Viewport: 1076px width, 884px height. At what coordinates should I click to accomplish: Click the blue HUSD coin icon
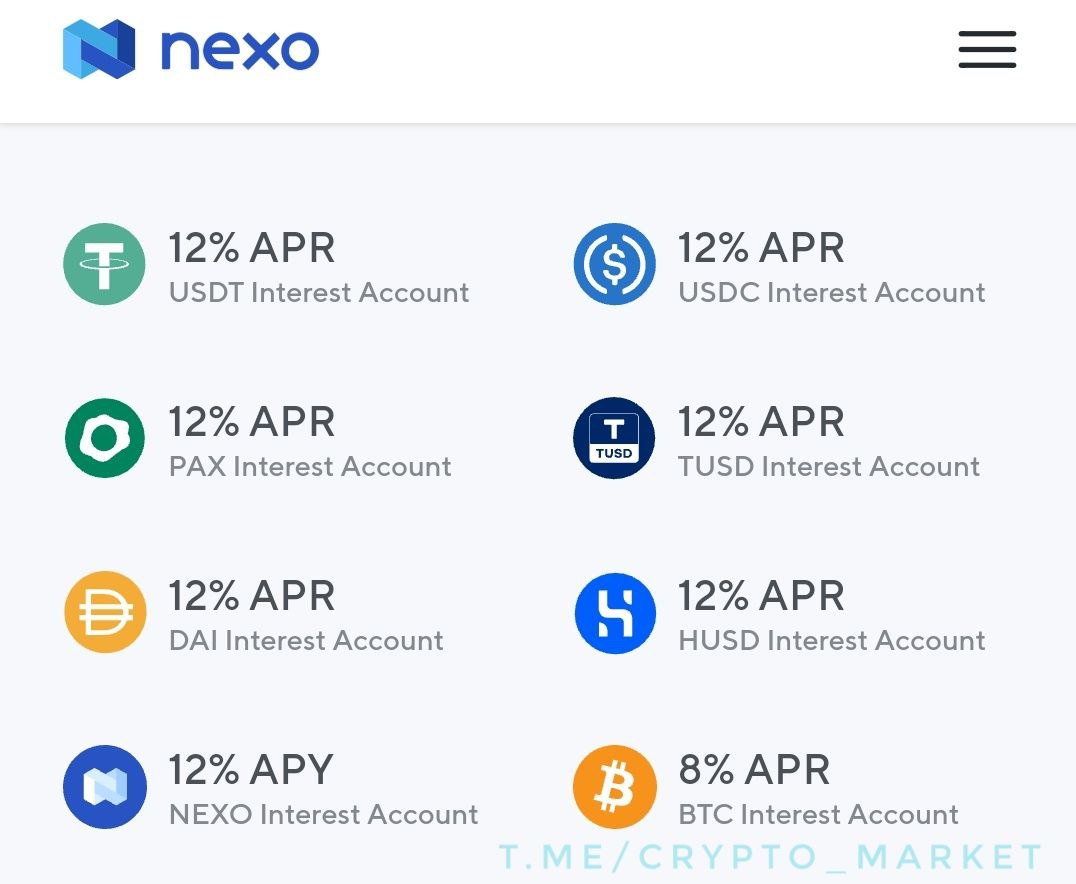click(615, 613)
